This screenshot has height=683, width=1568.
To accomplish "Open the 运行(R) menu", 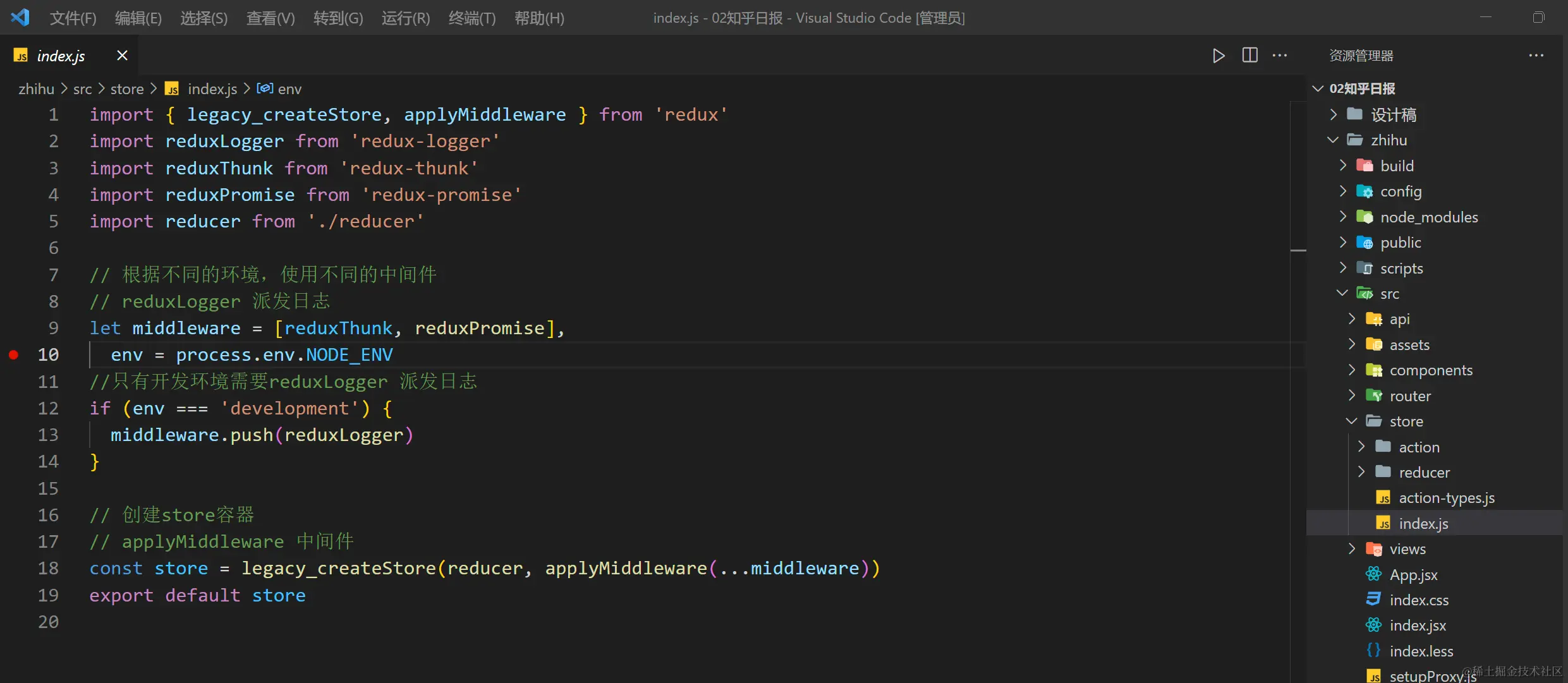I will click(405, 18).
